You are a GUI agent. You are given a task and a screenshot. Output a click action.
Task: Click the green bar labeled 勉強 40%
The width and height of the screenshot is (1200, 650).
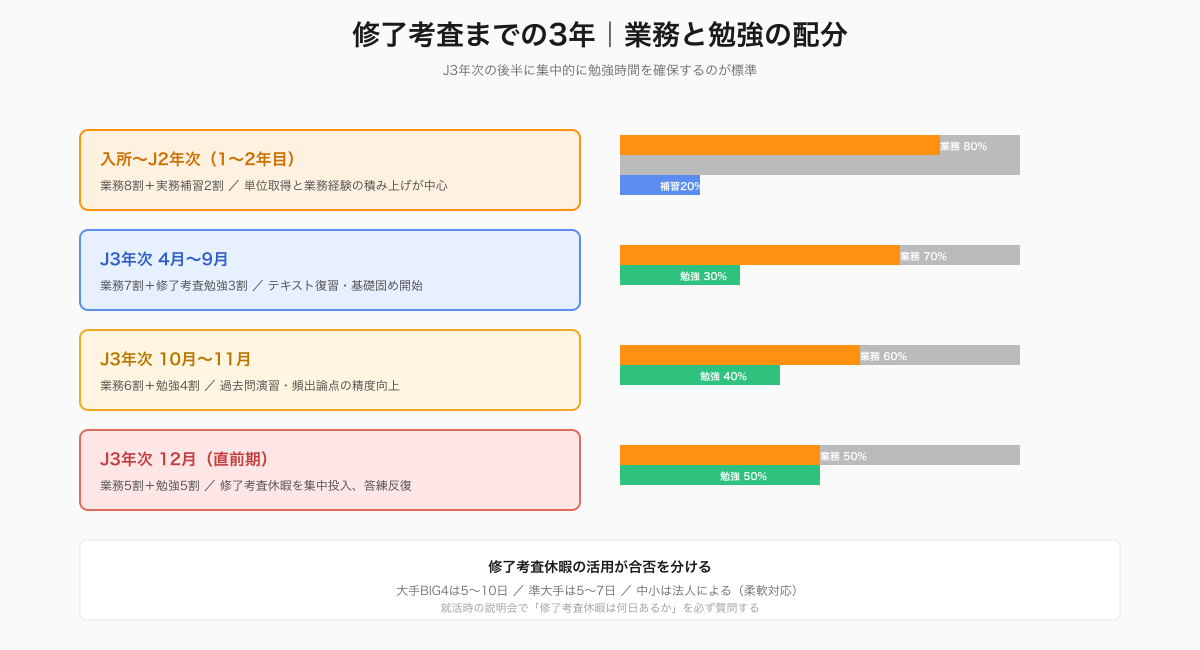(x=700, y=375)
